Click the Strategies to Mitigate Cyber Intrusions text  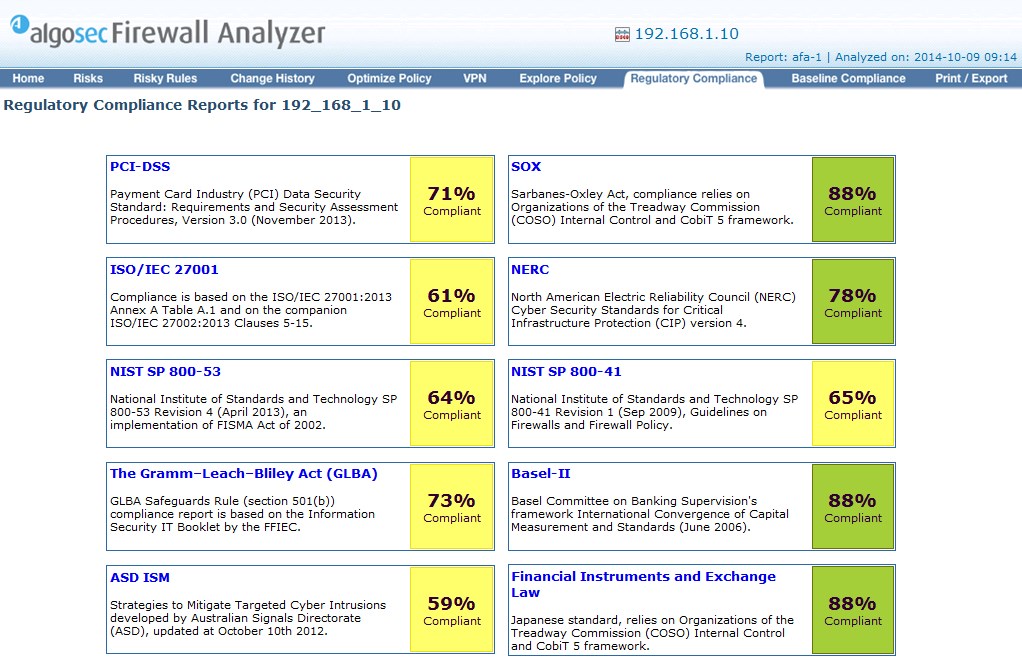pyautogui.click(x=248, y=618)
